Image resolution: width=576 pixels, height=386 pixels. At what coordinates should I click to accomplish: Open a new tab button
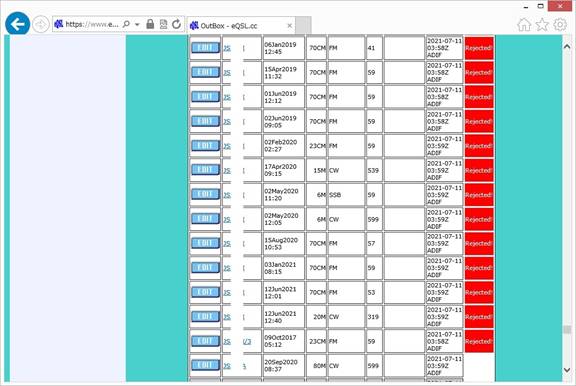click(303, 25)
